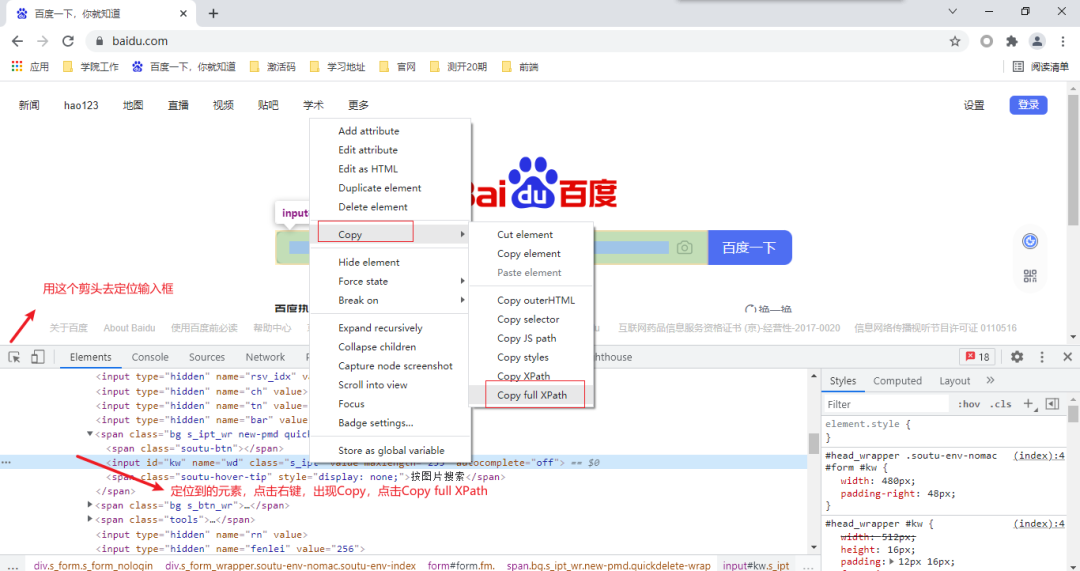Expand the span class tools node
This screenshot has height=571, width=1080.
[x=90, y=519]
